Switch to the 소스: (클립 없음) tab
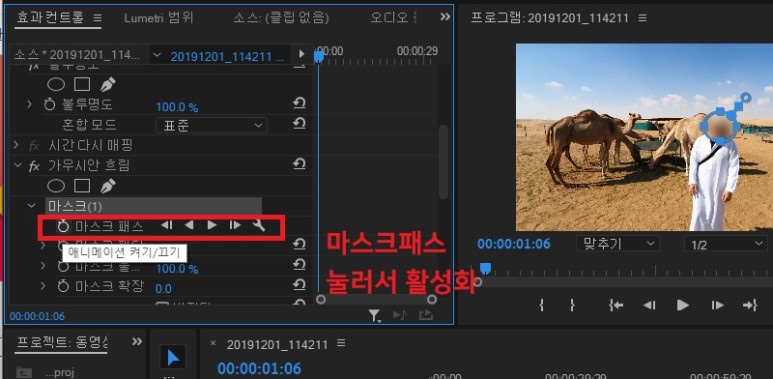 click(x=281, y=18)
